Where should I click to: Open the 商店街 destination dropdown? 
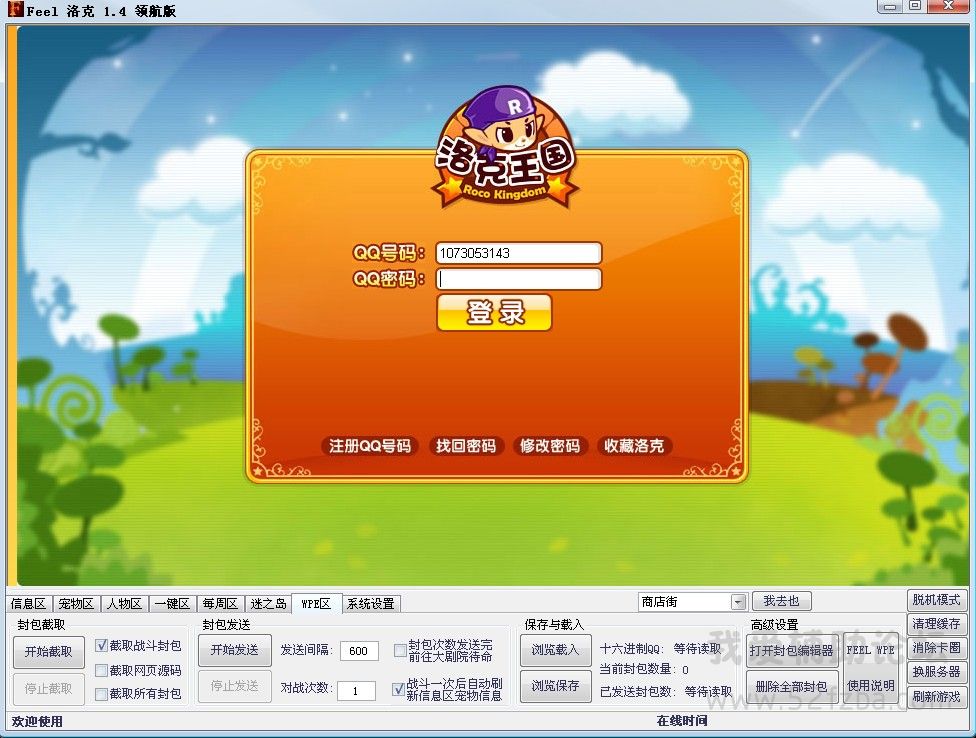click(738, 602)
